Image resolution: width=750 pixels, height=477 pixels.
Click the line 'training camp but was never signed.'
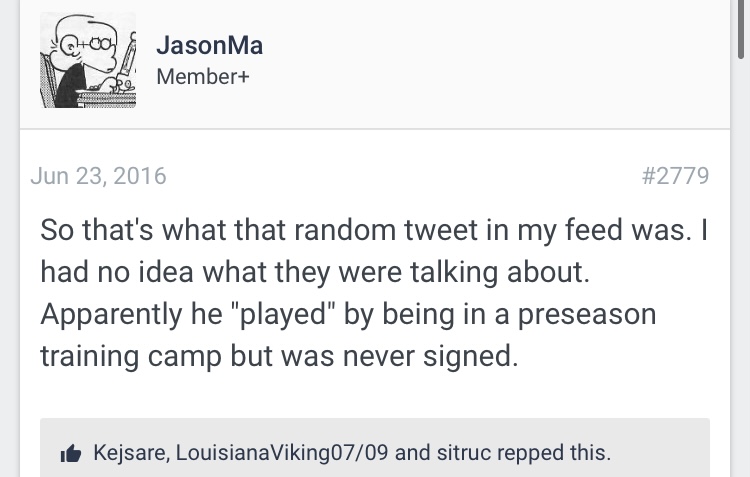(x=279, y=357)
